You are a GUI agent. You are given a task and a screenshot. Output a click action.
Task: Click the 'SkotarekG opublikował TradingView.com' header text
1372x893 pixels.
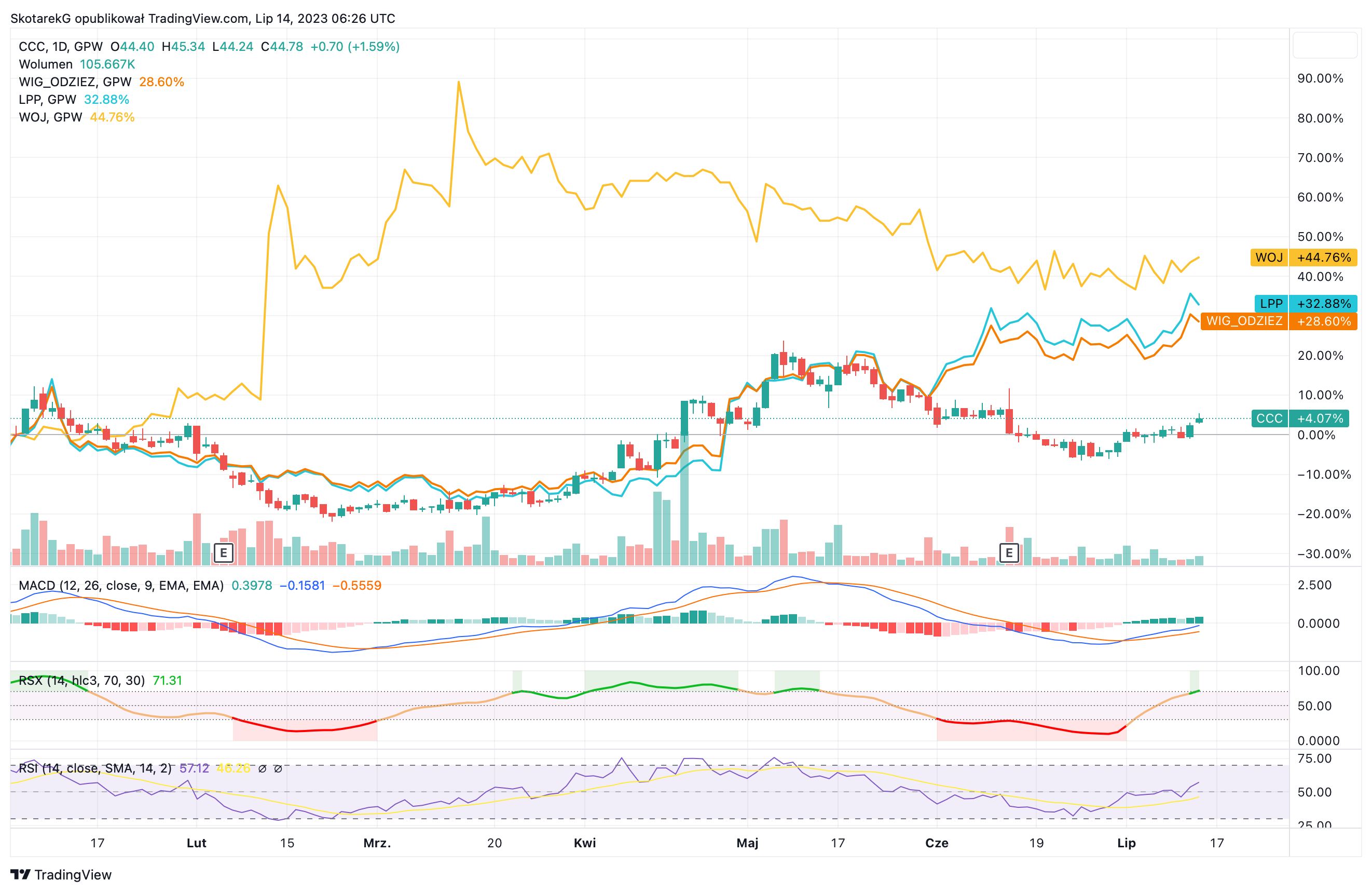[x=130, y=19]
